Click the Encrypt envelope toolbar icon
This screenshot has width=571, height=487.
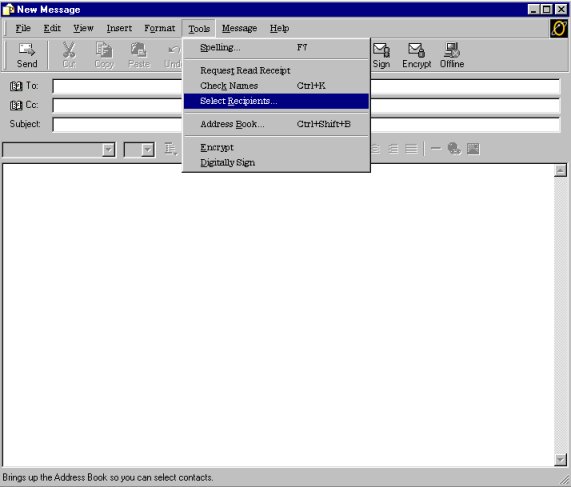click(416, 50)
